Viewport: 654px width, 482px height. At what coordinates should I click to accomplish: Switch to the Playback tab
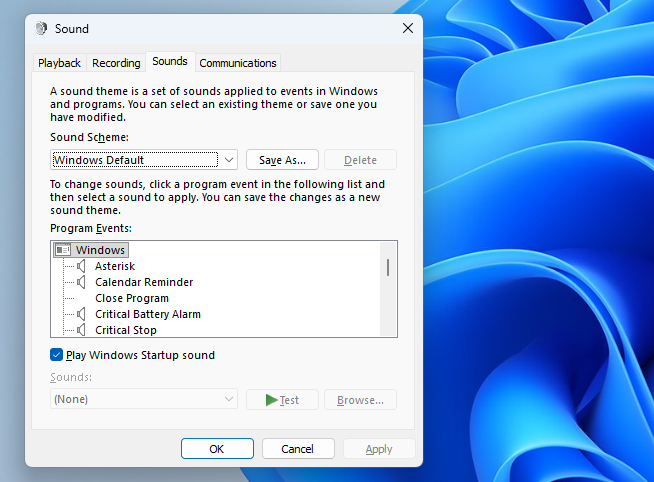point(59,63)
